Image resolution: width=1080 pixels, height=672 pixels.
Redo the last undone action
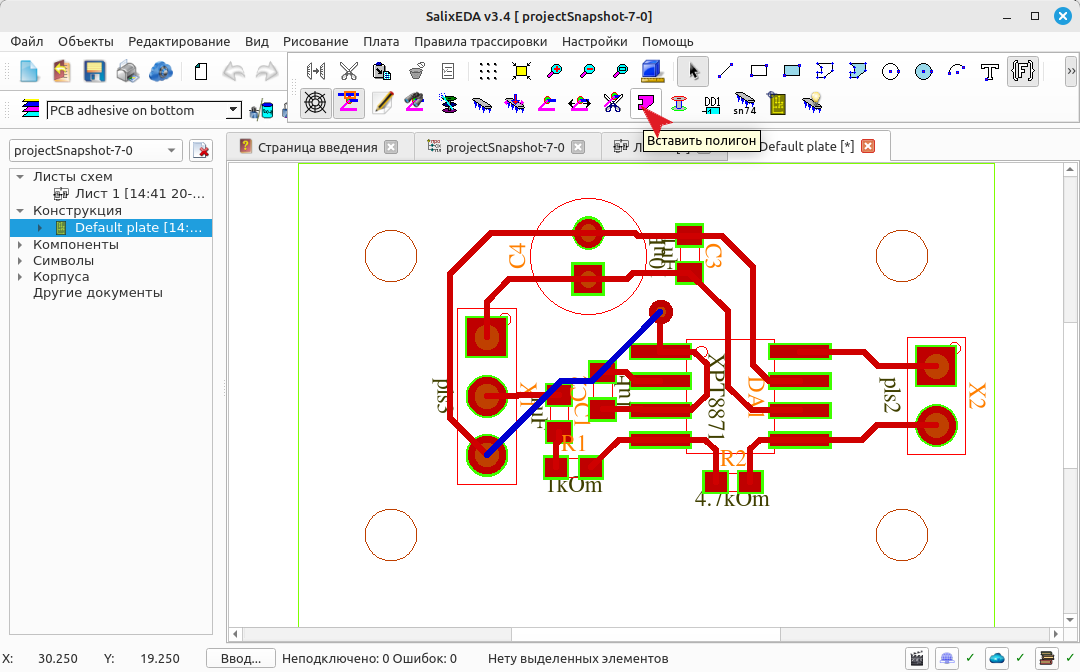click(267, 72)
